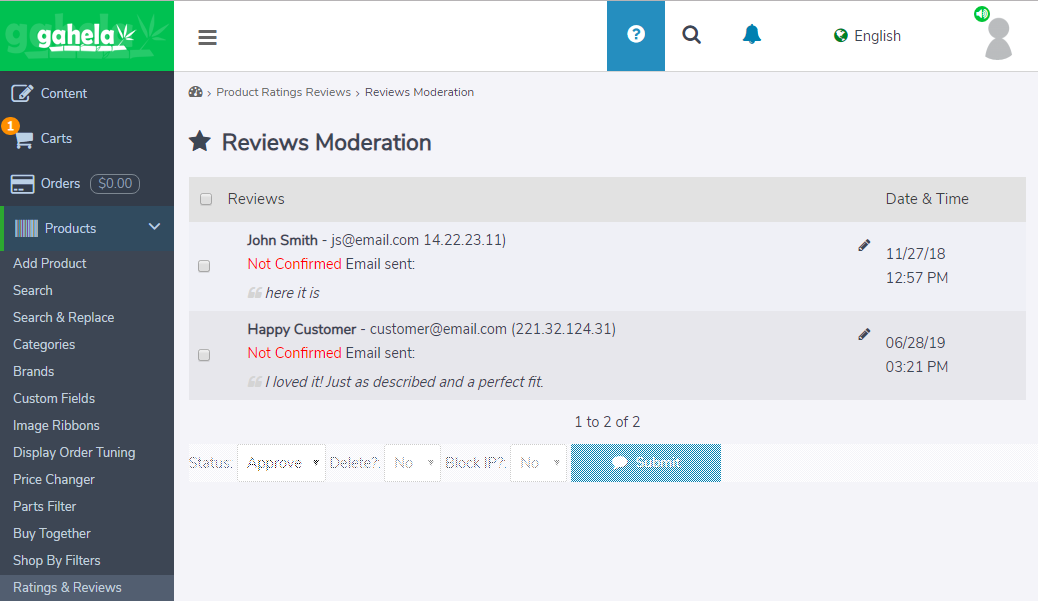The image size is (1038, 601).
Task: Open the Categories sidebar item
Action: point(47,344)
